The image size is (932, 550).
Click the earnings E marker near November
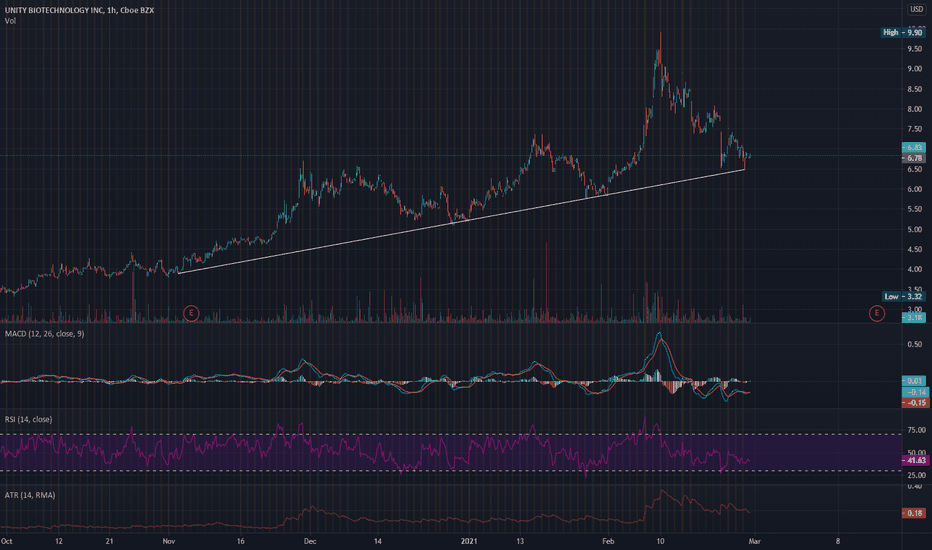[191, 313]
